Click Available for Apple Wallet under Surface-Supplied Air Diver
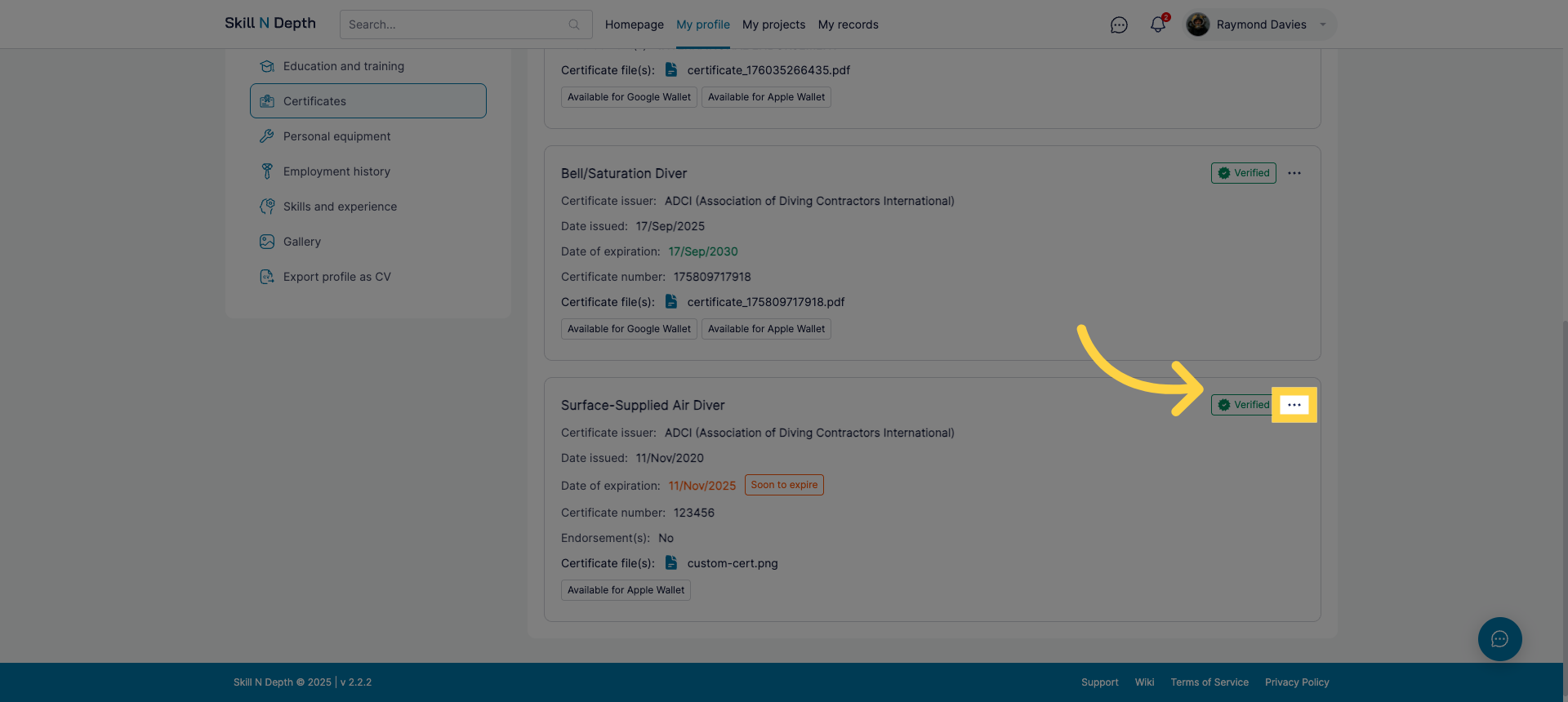The image size is (1568, 702). [x=626, y=590]
